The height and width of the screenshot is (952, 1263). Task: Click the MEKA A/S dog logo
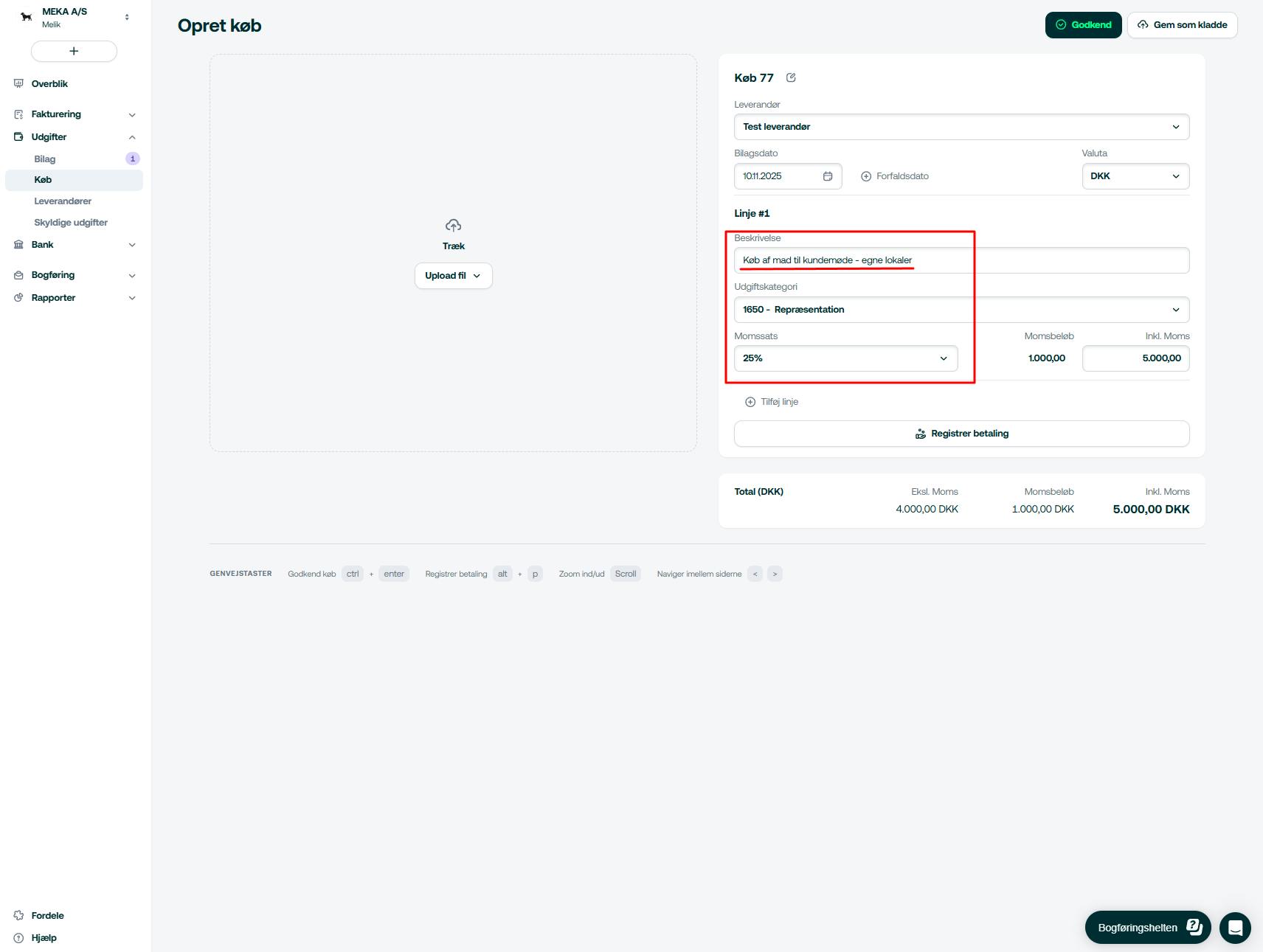click(x=27, y=17)
